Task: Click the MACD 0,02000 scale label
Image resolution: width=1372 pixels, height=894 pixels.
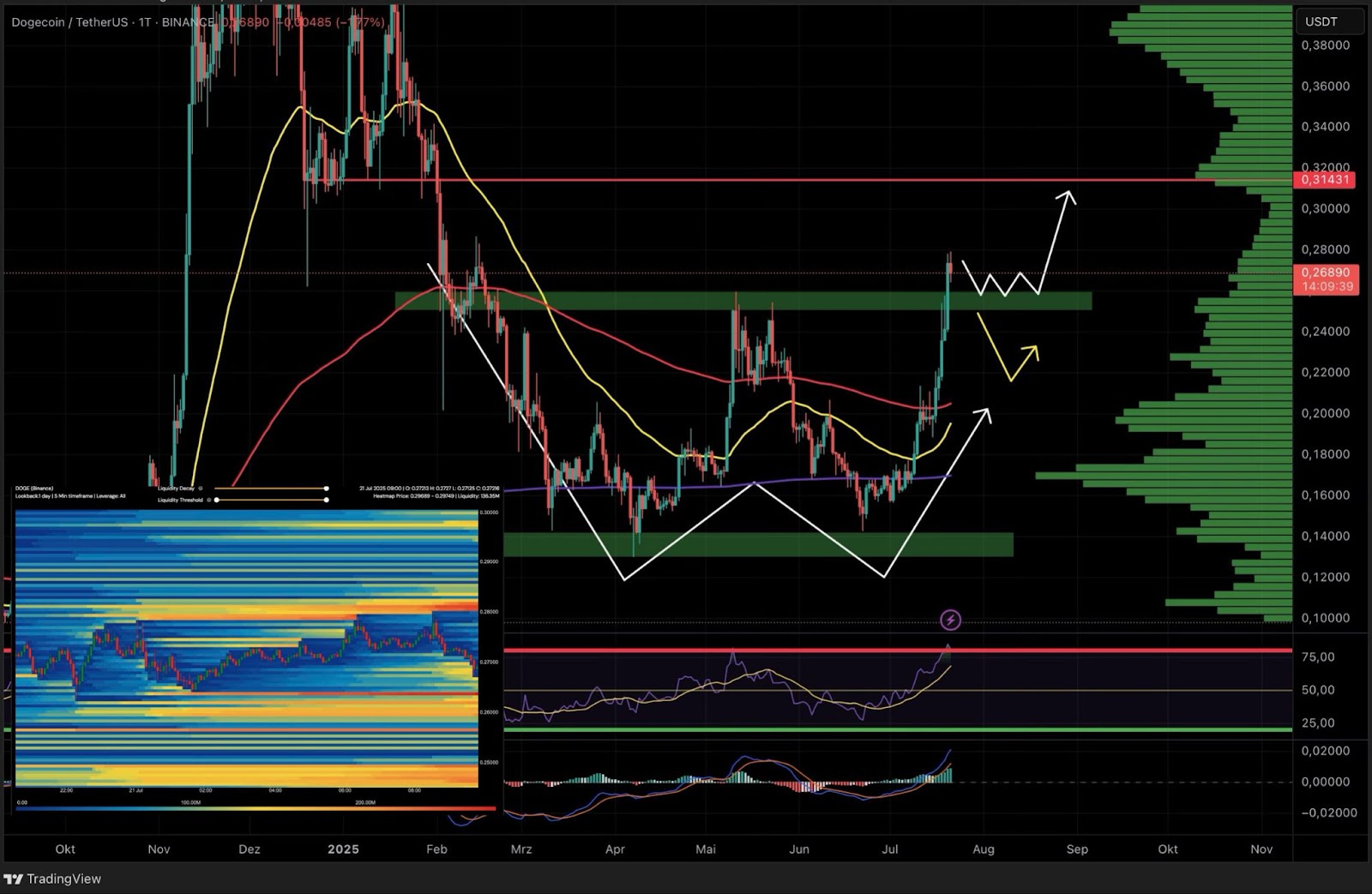Action: point(1326,751)
